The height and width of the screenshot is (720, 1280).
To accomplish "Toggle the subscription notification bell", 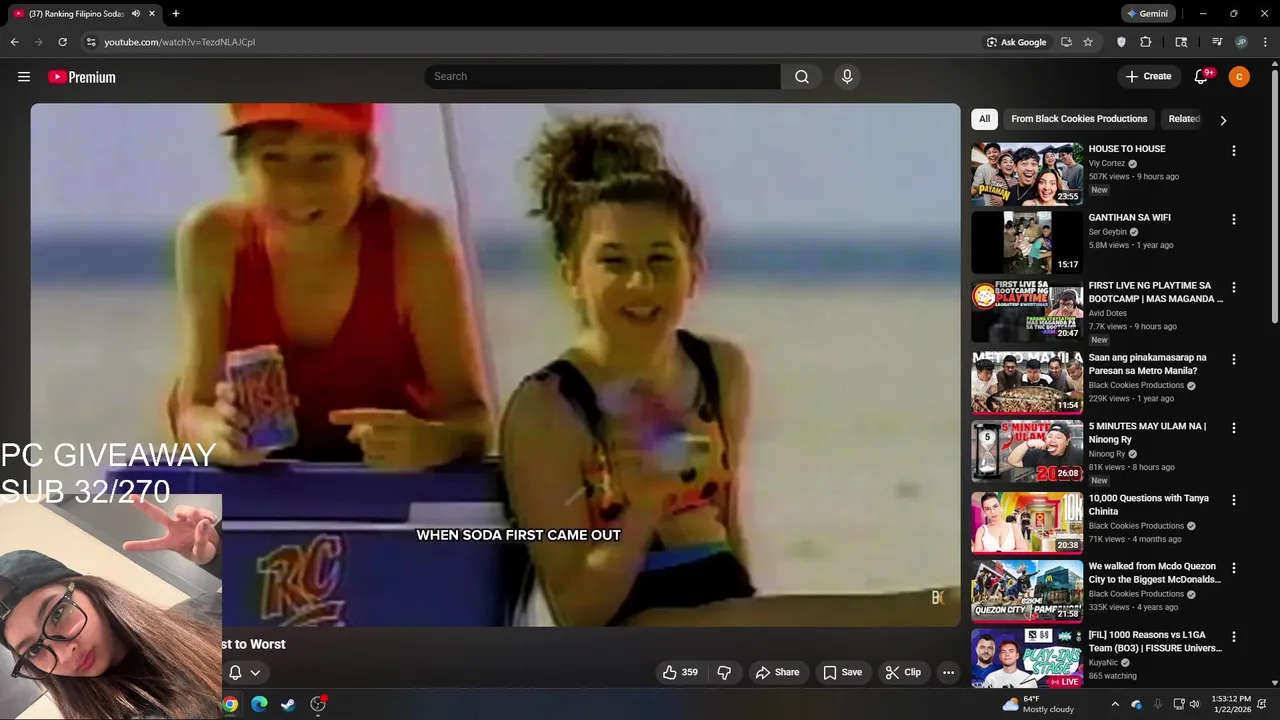I will tap(235, 673).
